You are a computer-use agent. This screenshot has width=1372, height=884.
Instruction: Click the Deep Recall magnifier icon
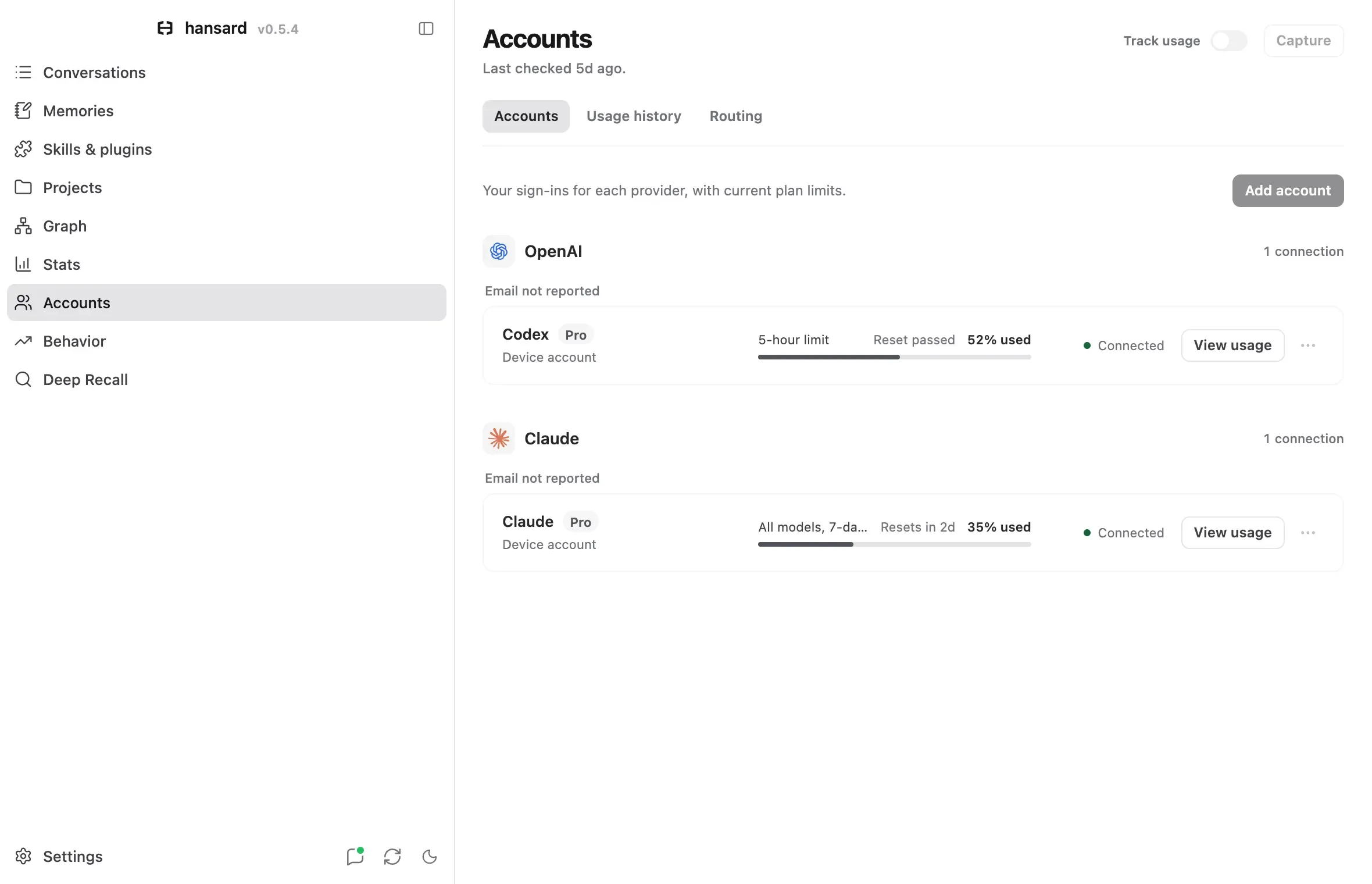point(23,379)
